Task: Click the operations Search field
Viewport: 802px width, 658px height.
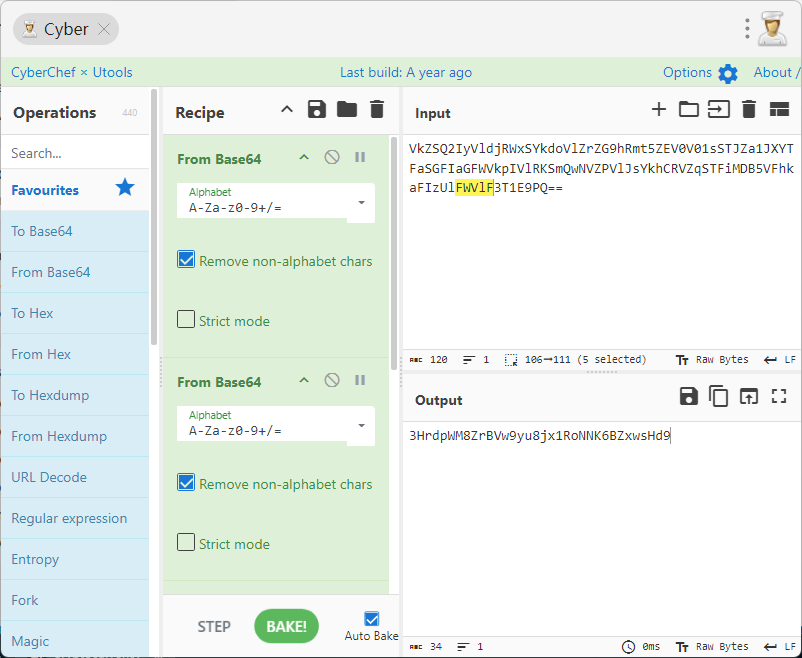Action: (75, 152)
